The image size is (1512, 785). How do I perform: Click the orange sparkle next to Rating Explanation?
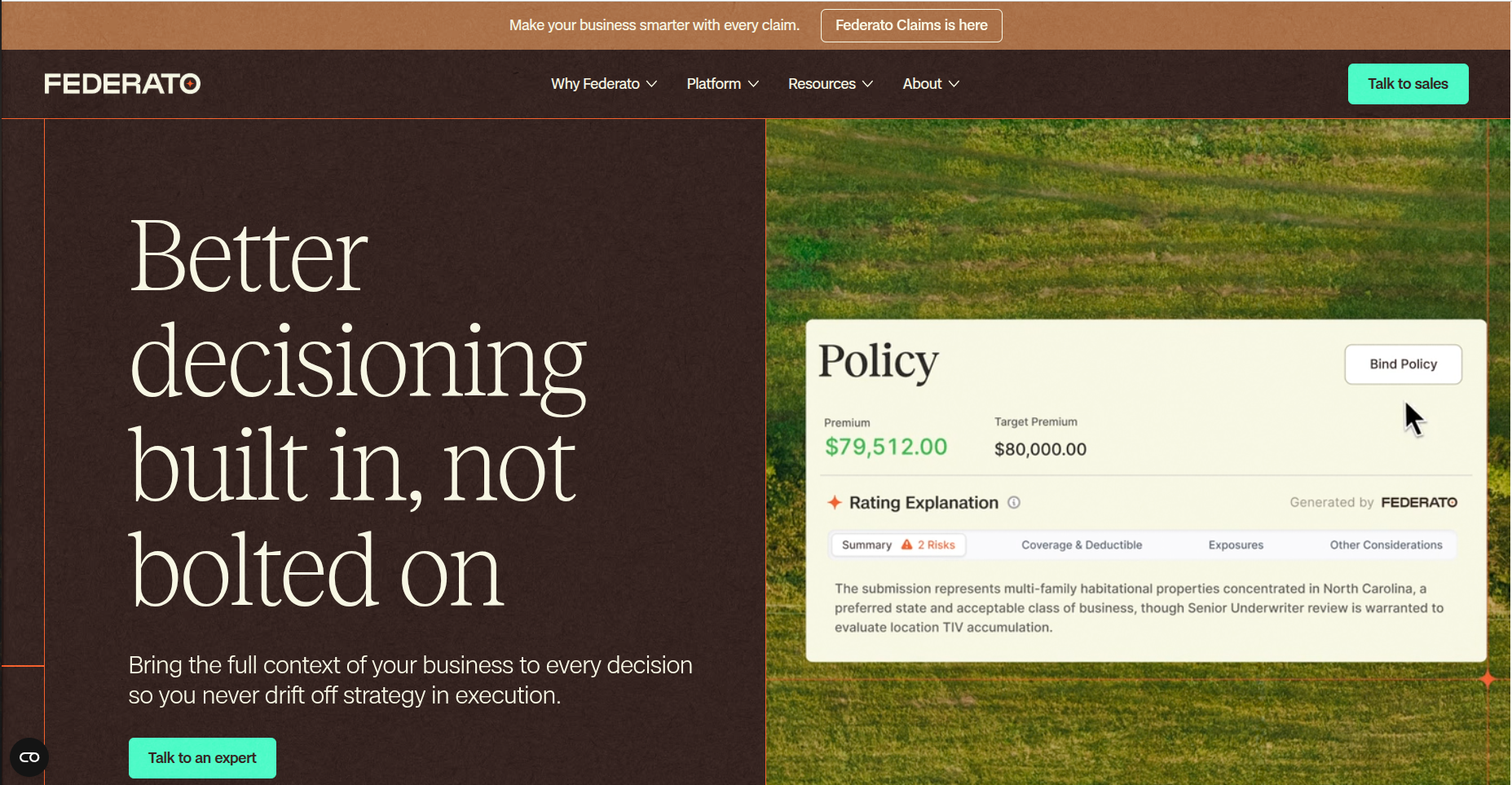tap(834, 502)
